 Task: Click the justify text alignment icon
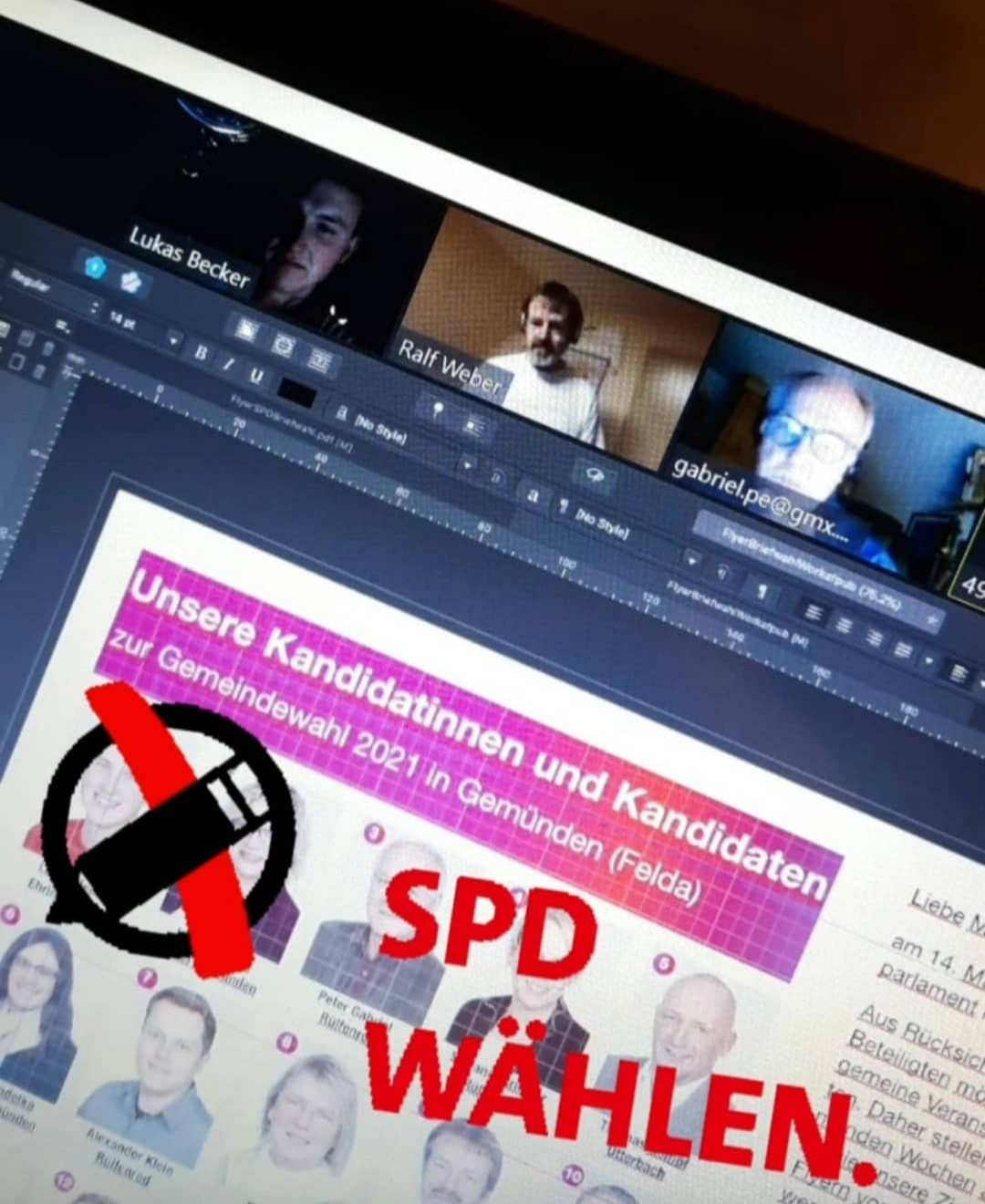[x=901, y=649]
